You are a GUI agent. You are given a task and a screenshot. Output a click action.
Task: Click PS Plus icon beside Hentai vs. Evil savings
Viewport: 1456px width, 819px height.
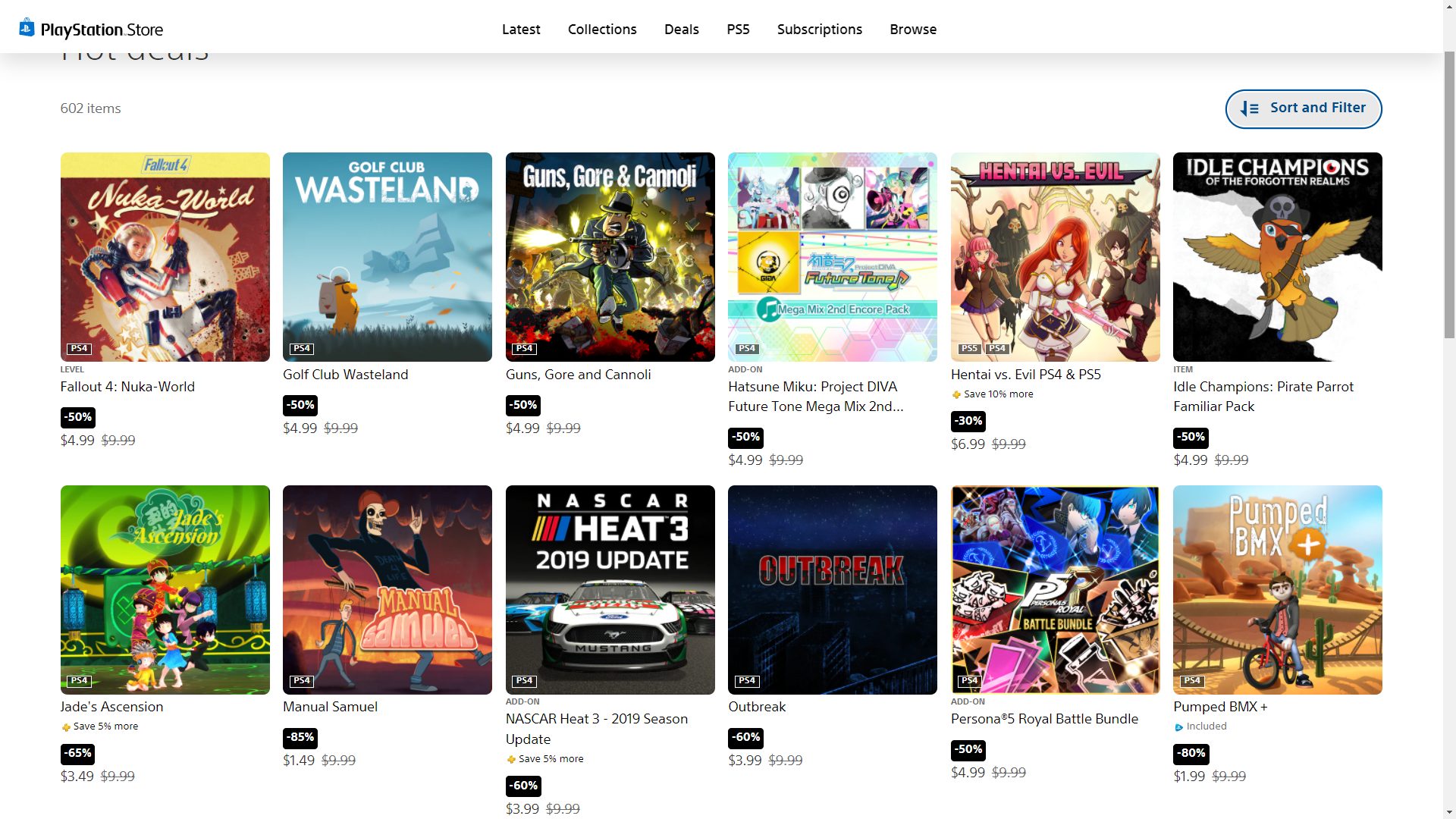point(956,394)
